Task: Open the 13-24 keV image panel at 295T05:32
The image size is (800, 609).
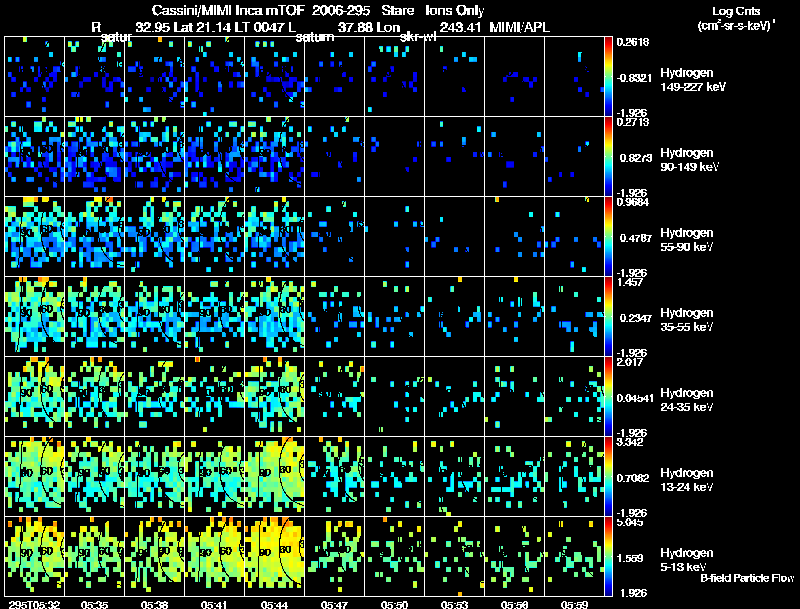Action: click(35, 477)
